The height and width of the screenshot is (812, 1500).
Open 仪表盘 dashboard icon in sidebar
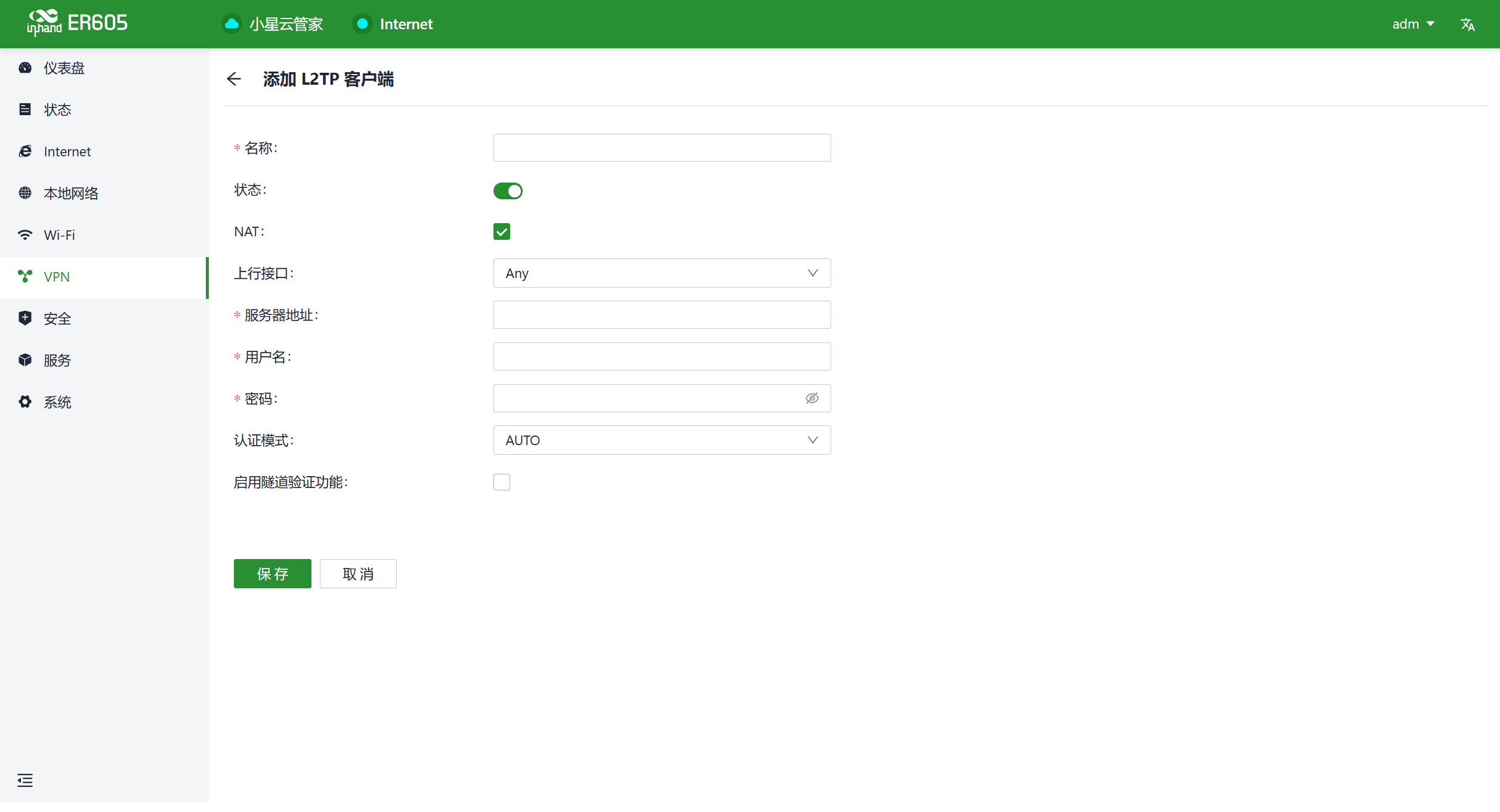25,68
